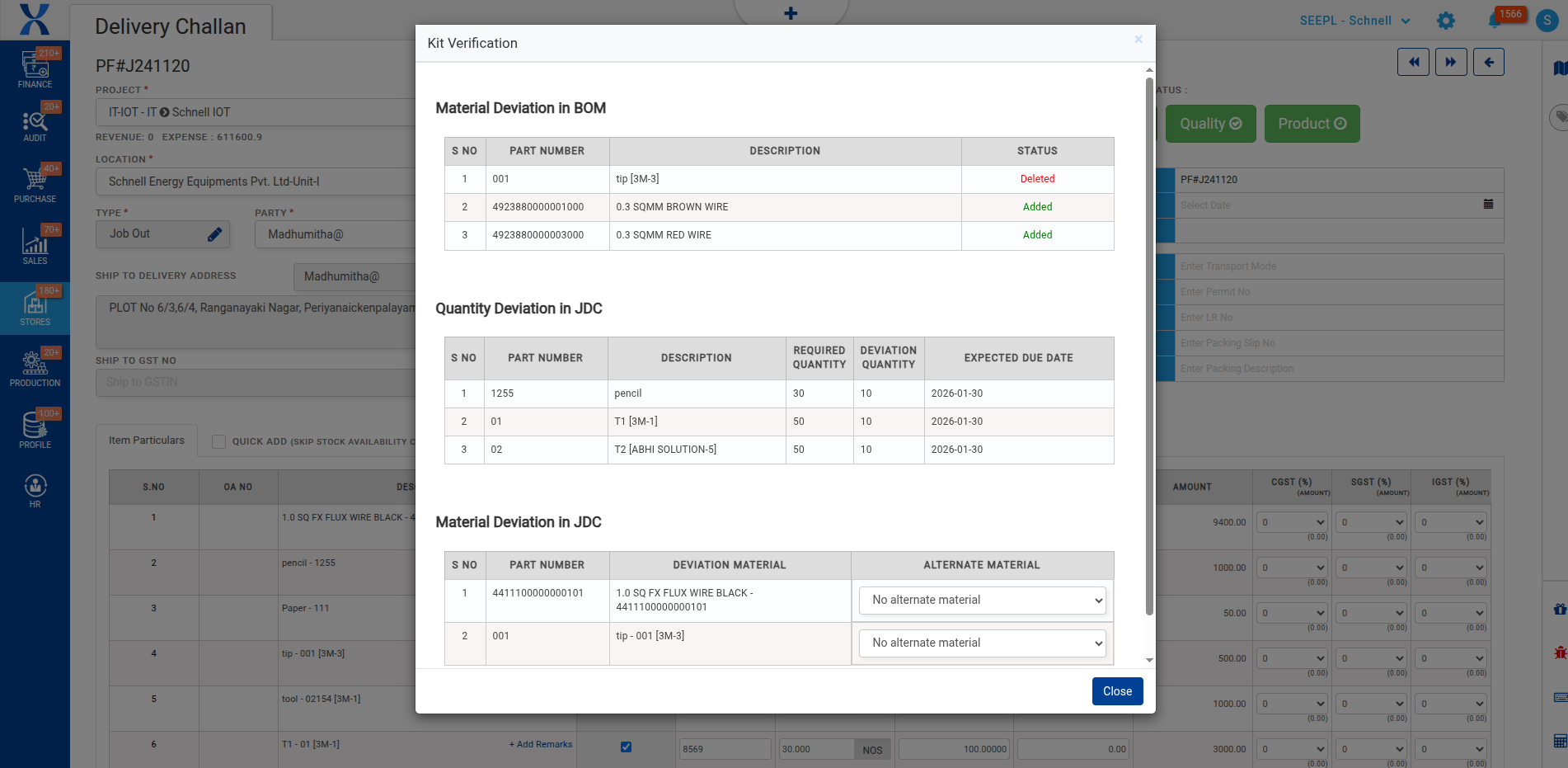Open the Audit module icon
The height and width of the screenshot is (768, 1568).
pyautogui.click(x=35, y=124)
